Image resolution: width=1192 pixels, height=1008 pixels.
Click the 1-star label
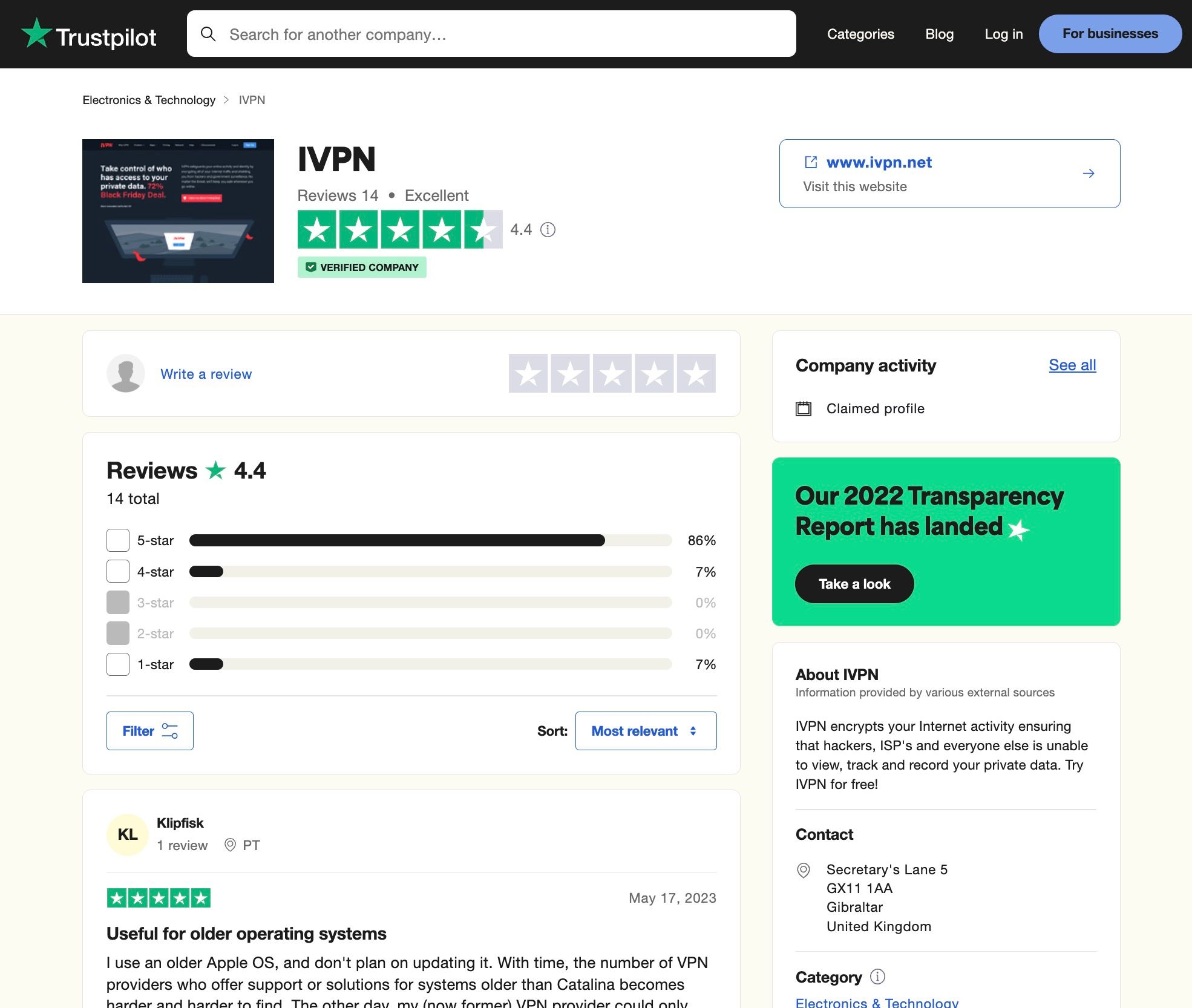point(156,664)
